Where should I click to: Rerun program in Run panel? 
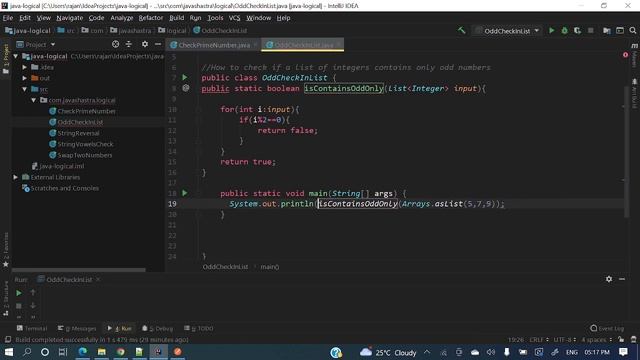[19, 293]
